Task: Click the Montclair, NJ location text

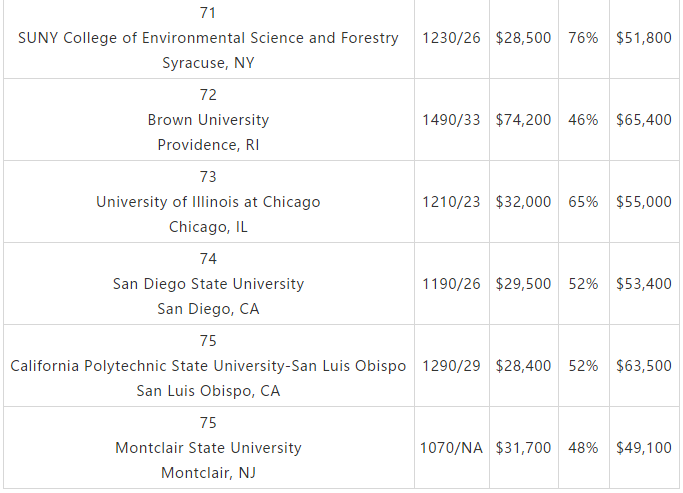Action: 208,473
